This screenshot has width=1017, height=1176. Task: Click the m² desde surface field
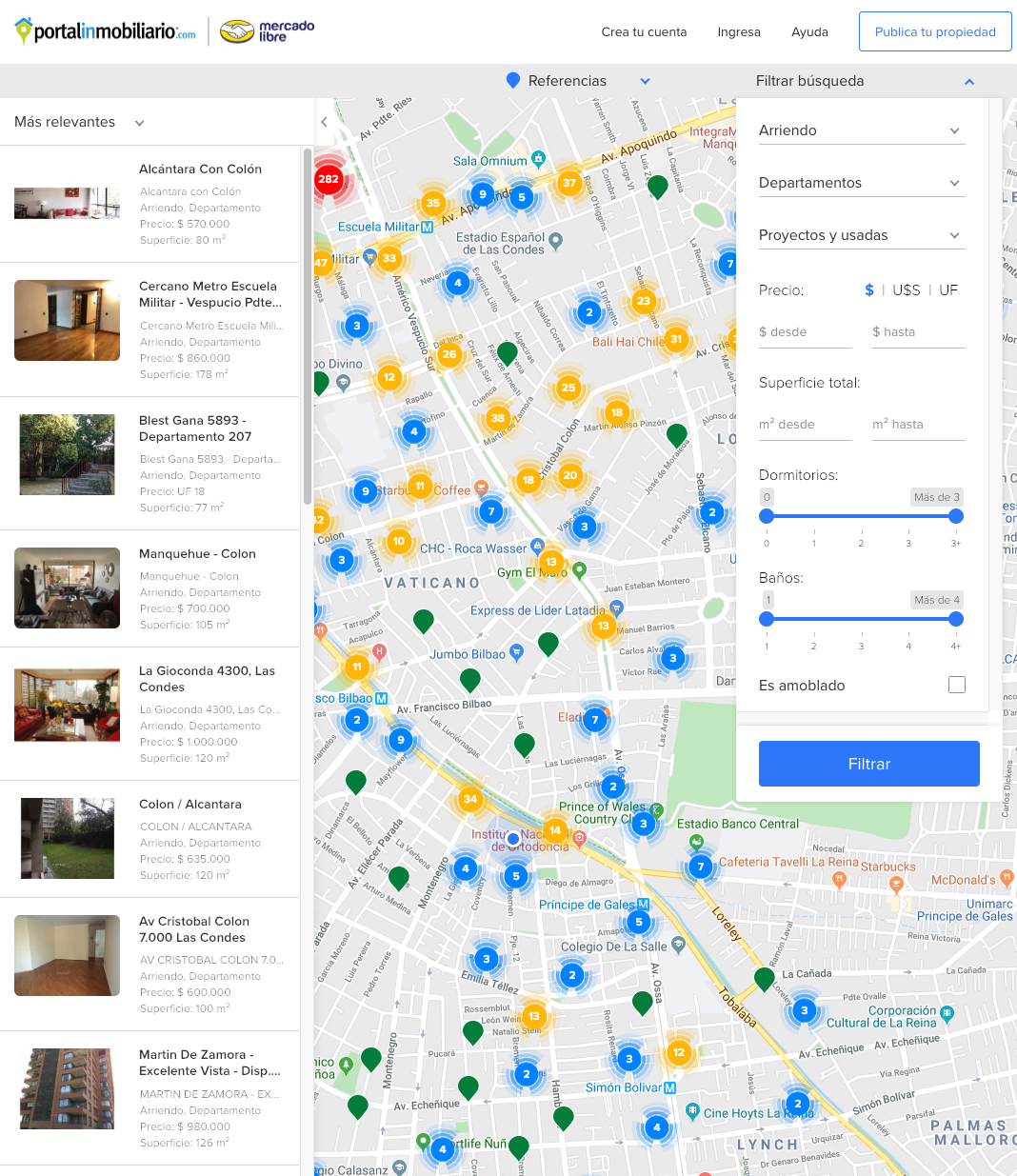[806, 425]
